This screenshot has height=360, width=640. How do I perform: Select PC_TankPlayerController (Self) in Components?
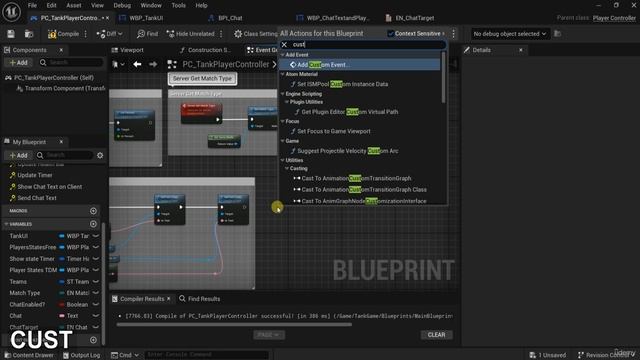pyautogui.click(x=53, y=78)
